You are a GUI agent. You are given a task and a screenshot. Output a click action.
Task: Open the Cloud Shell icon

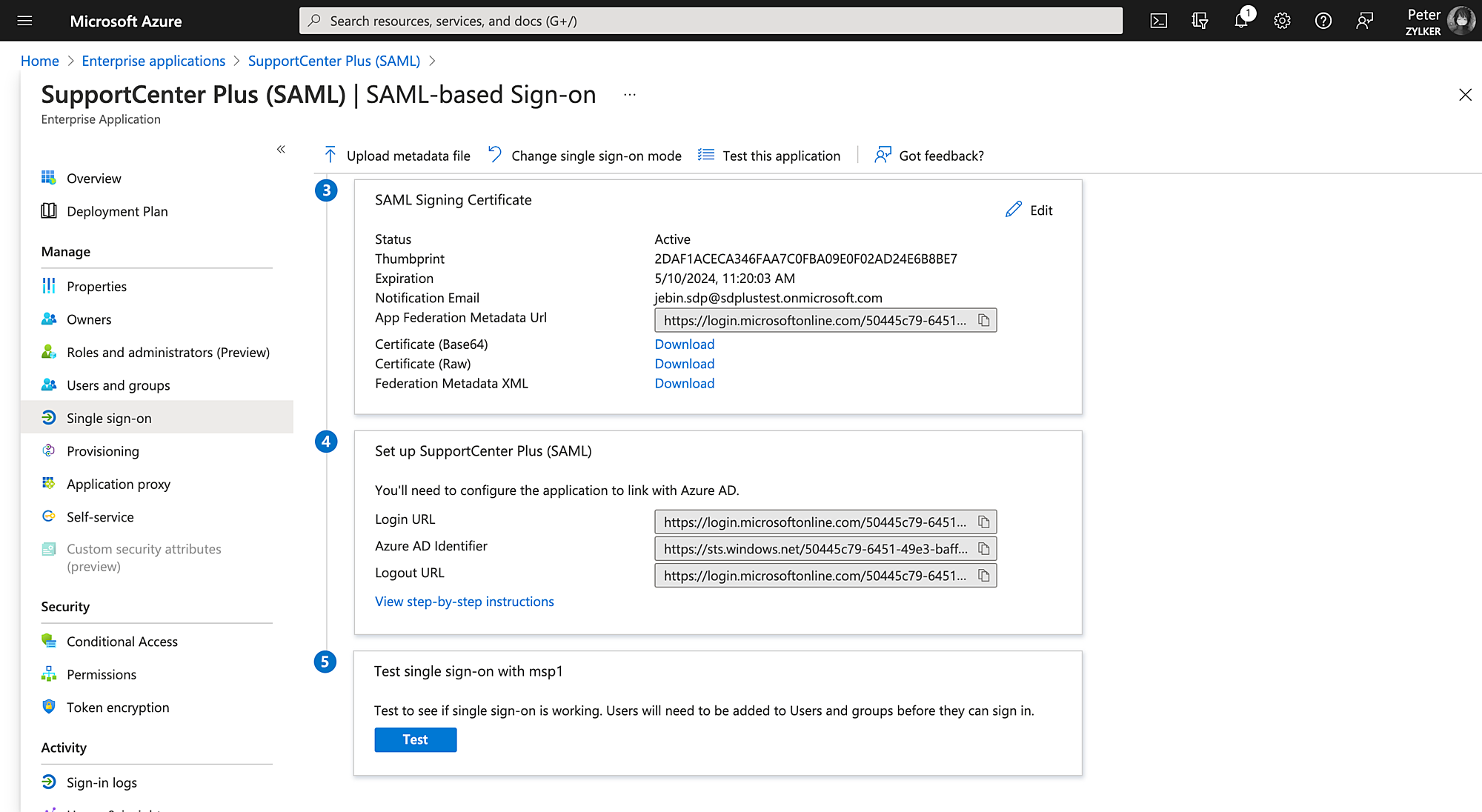tap(1158, 21)
